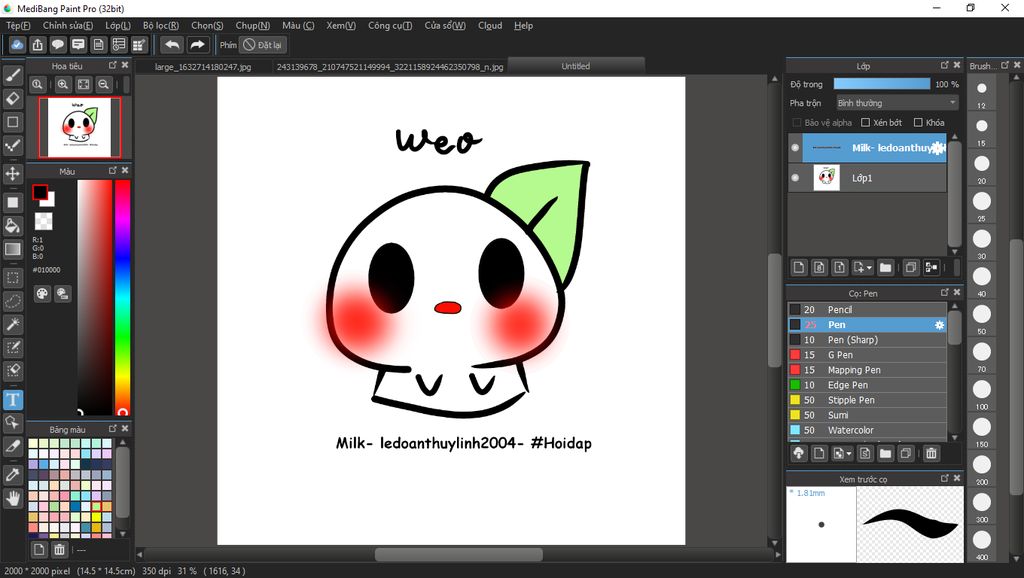Select the Watercolor brush
The width and height of the screenshot is (1024, 578).
click(867, 430)
